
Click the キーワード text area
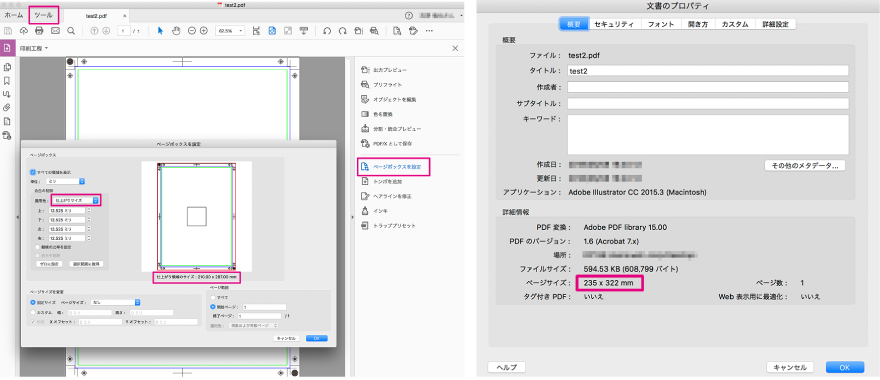[x=707, y=134]
